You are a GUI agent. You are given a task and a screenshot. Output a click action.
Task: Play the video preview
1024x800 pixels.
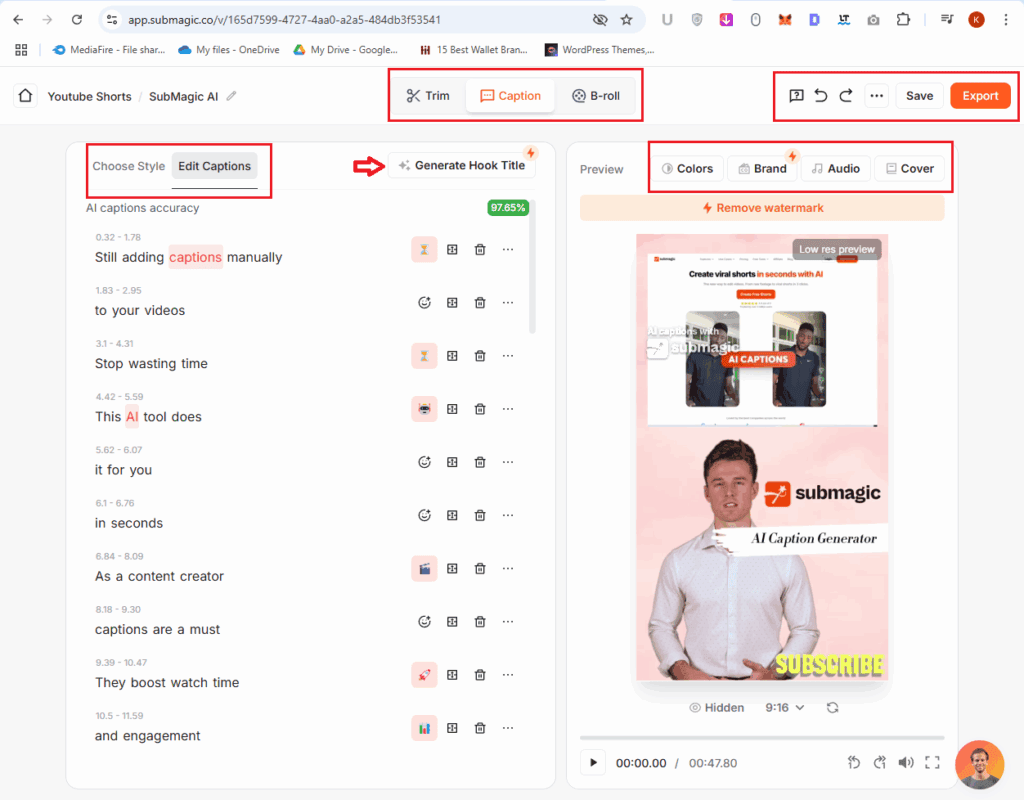593,763
